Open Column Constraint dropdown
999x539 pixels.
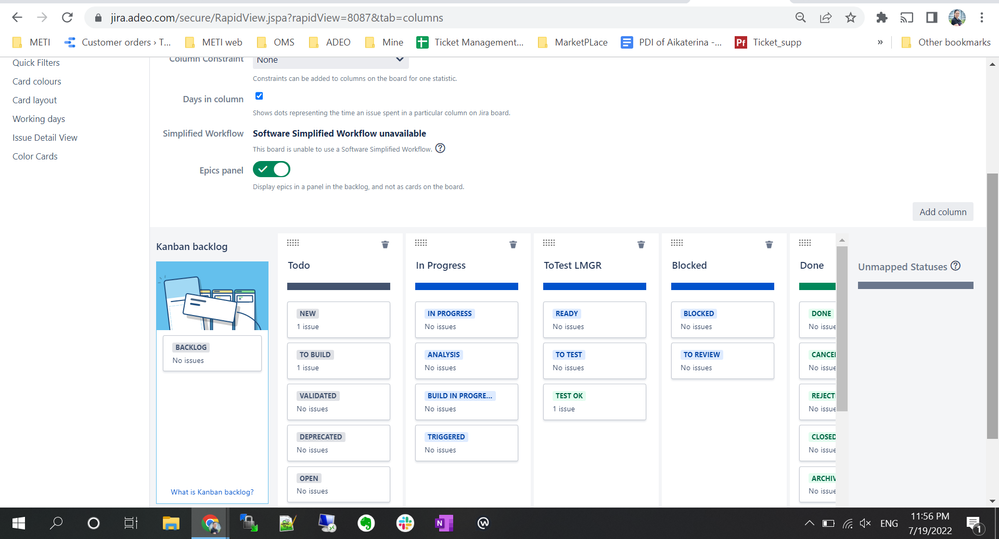pyautogui.click(x=331, y=60)
